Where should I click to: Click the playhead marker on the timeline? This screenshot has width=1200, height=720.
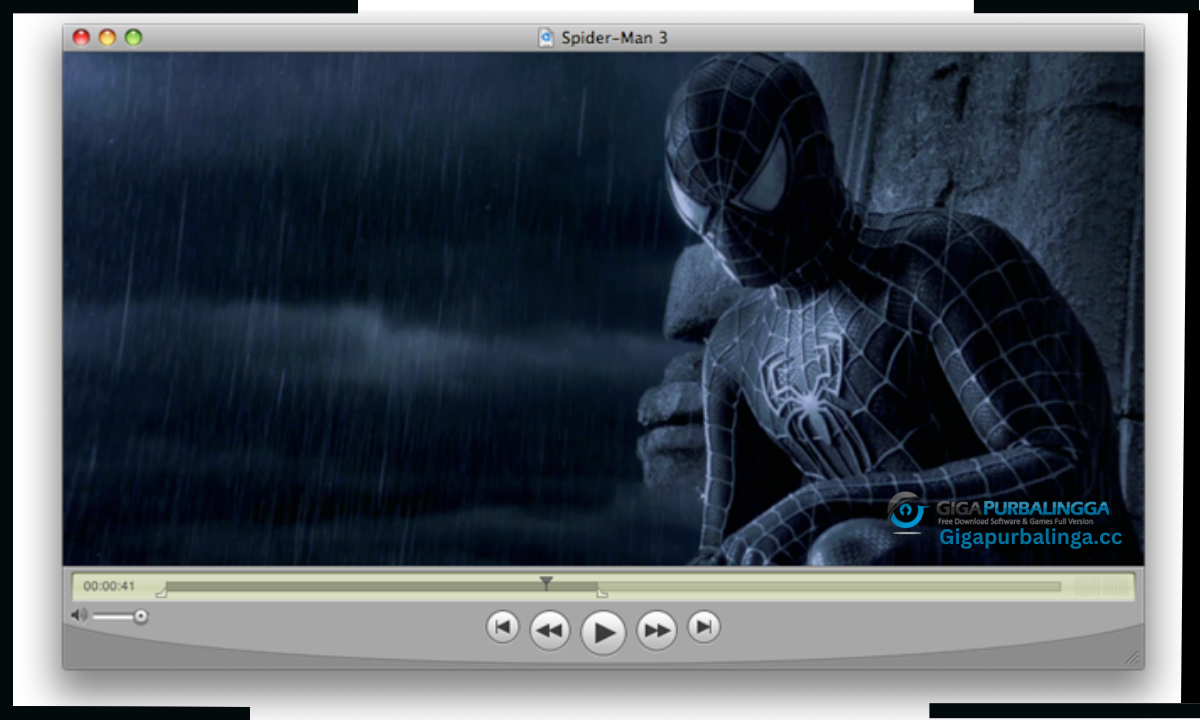[546, 582]
